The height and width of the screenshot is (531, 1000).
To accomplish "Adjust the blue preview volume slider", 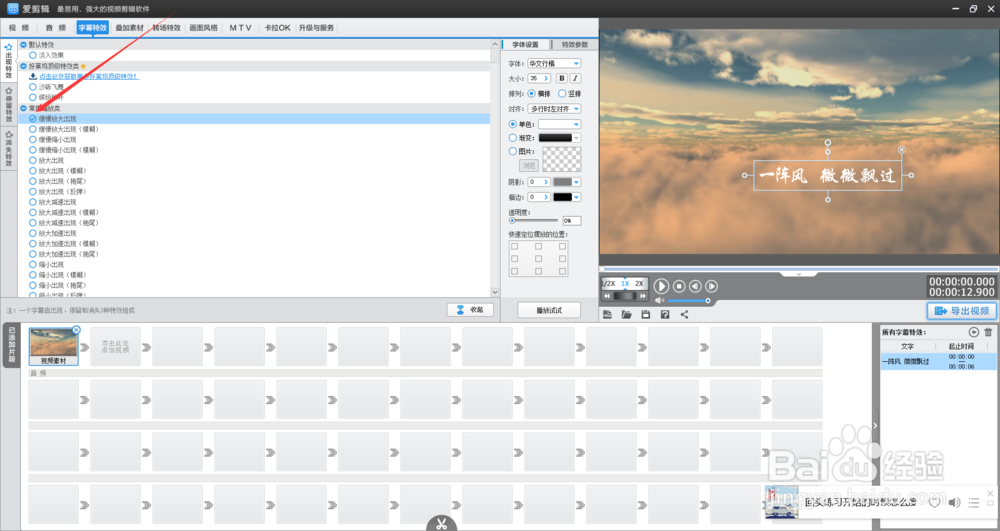I will point(688,300).
